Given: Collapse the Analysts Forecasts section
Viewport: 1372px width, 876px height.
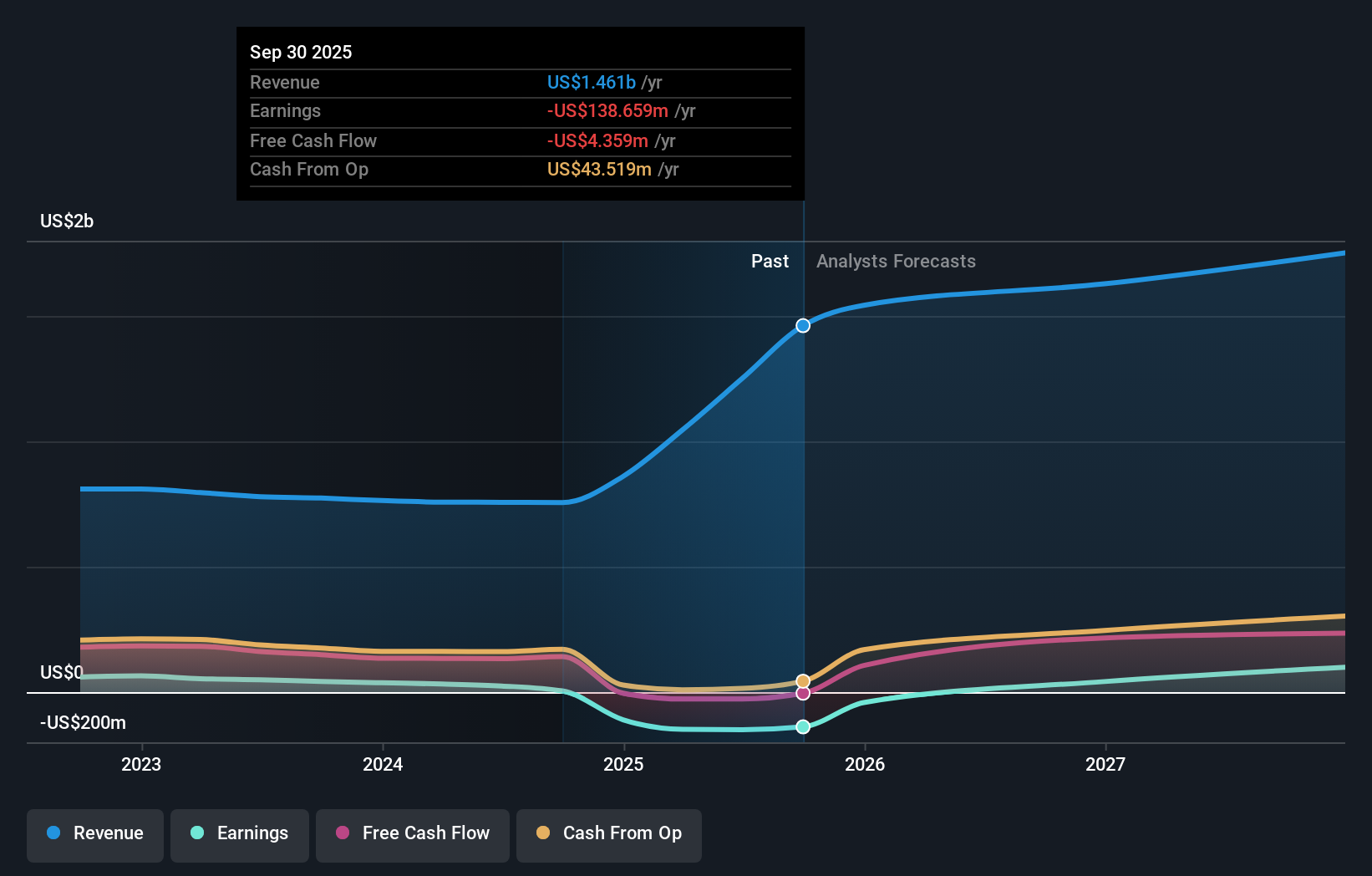Looking at the screenshot, I should pos(896,261).
